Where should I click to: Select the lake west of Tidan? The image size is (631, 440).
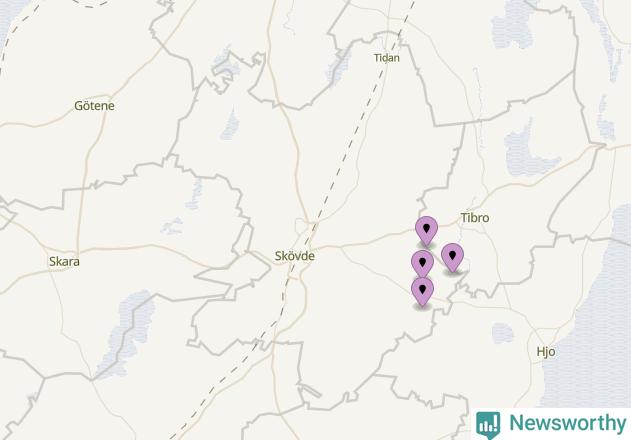point(338,66)
